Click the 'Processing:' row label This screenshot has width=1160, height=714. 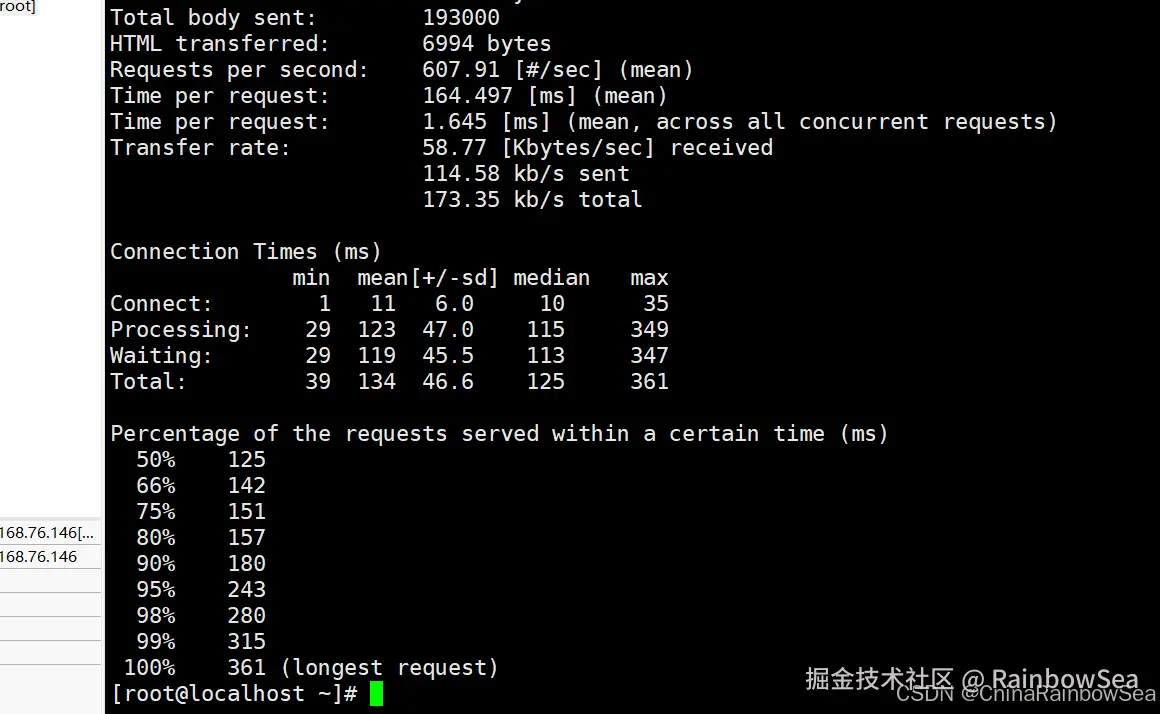[181, 329]
